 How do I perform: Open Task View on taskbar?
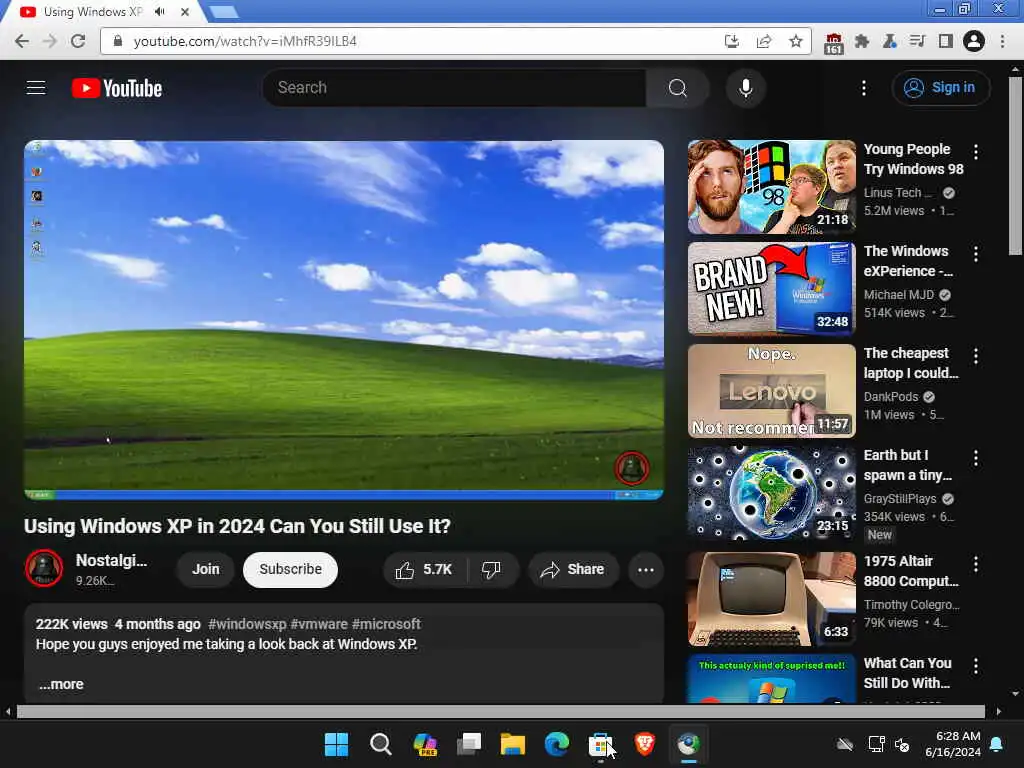tap(469, 744)
